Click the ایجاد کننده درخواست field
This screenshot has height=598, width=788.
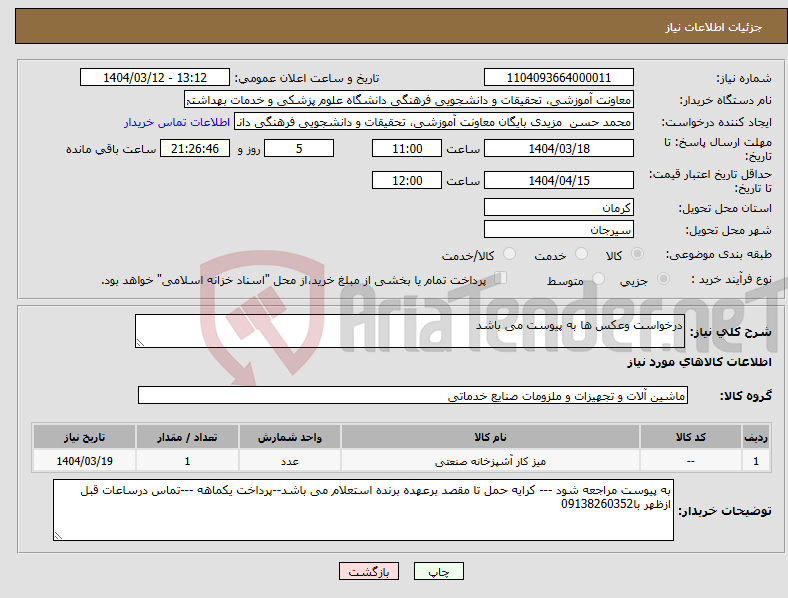tap(434, 122)
